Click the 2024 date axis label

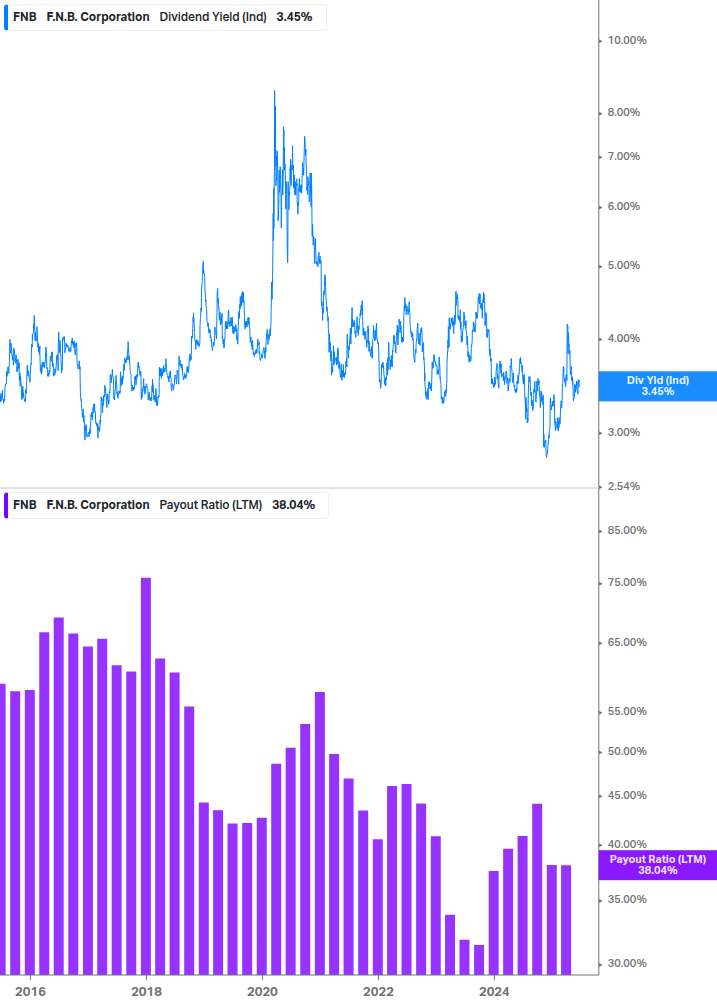tap(495, 992)
